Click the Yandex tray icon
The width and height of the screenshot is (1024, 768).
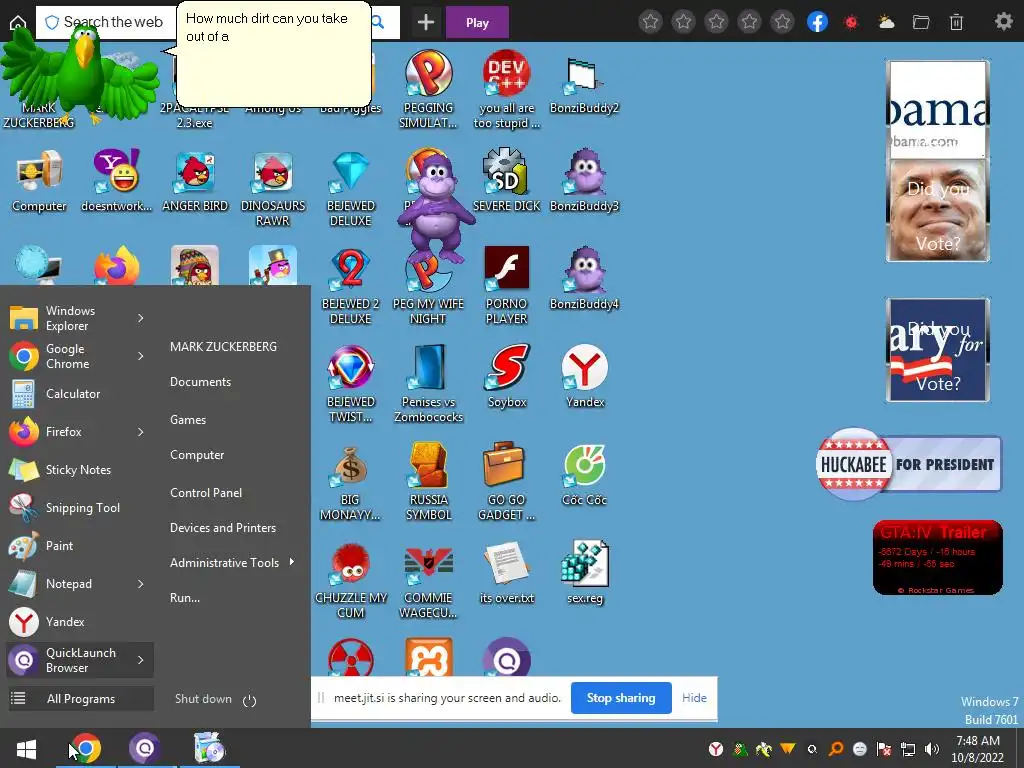[716, 749]
